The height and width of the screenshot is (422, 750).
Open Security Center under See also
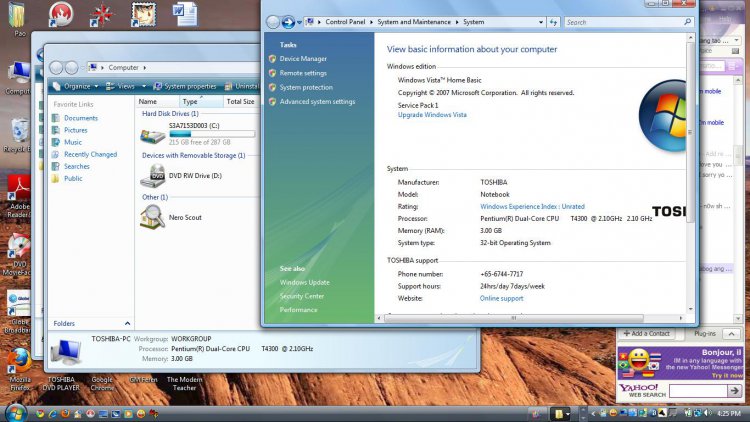pos(301,296)
